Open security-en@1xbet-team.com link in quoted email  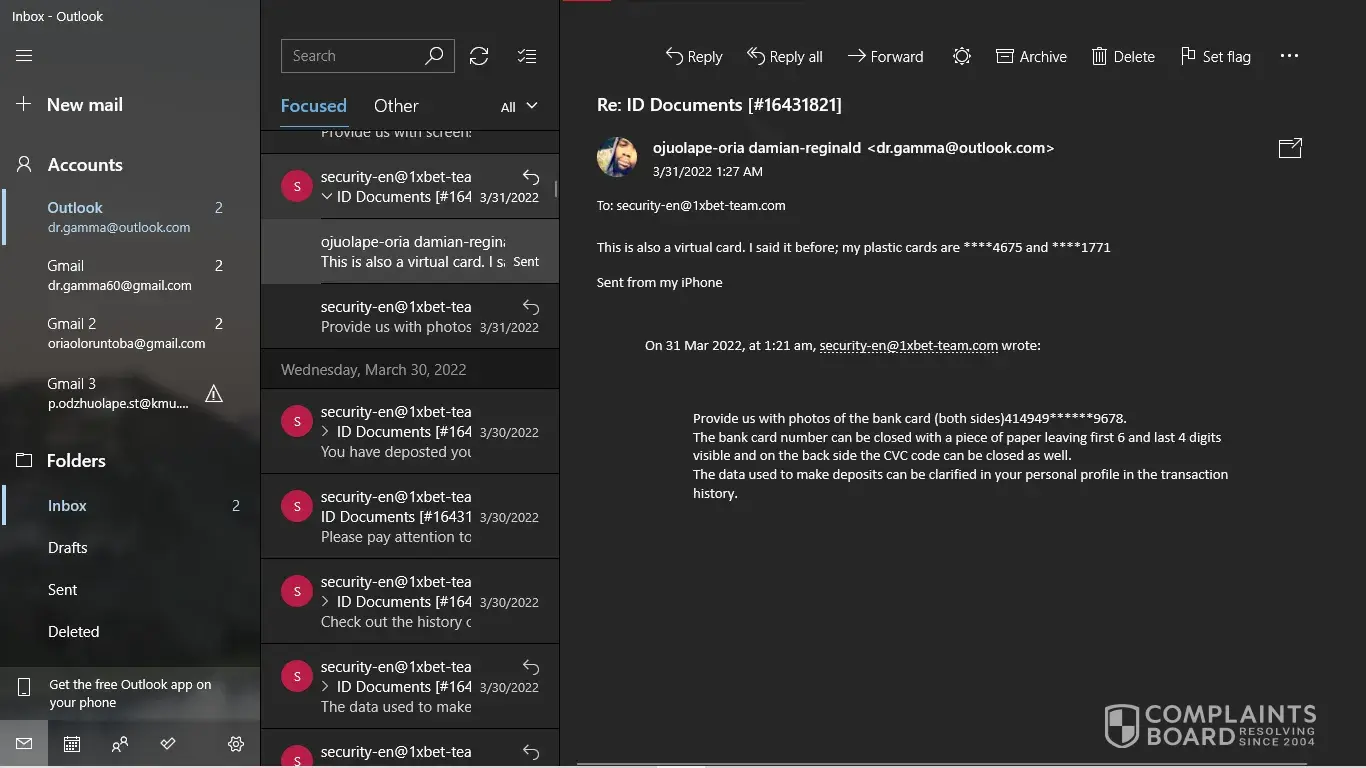pos(908,345)
